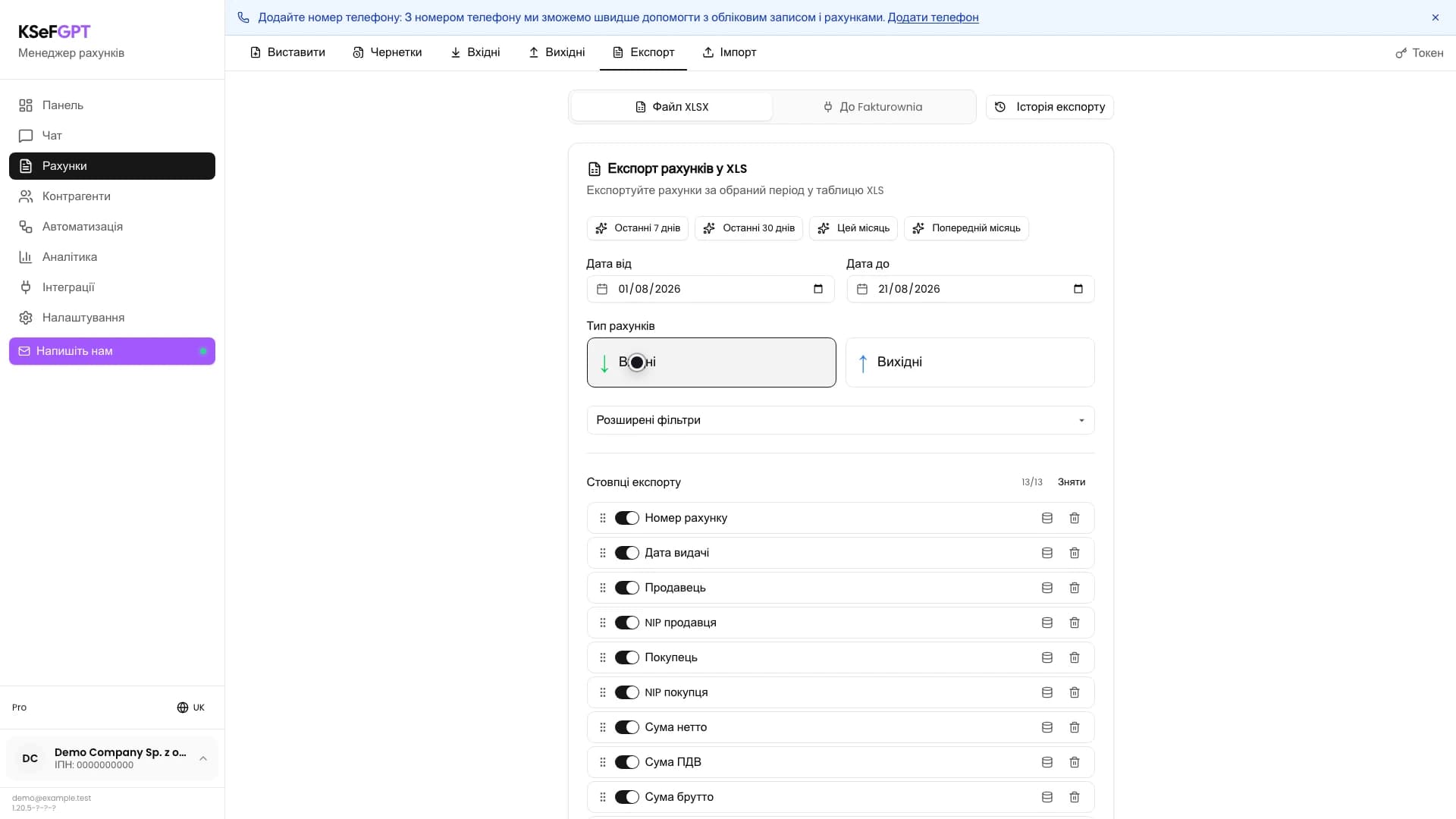The image size is (1456, 819).
Task: Click the database icon in Дата видачі row
Action: click(x=1047, y=553)
